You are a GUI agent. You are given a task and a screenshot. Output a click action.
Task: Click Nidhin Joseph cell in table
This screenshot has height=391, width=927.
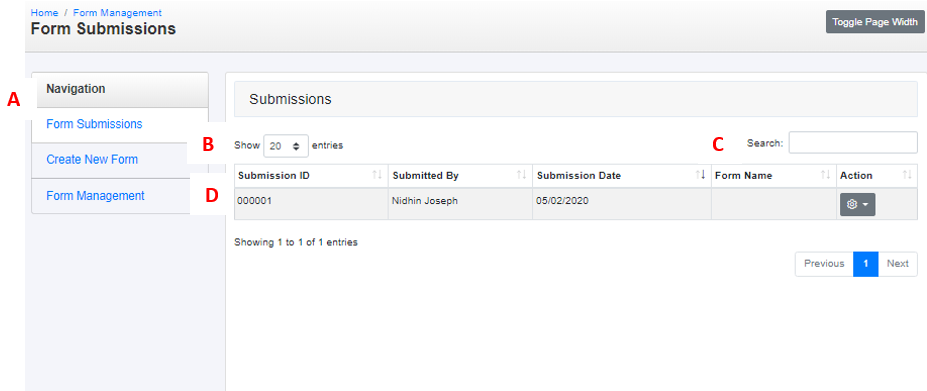tap(460, 204)
